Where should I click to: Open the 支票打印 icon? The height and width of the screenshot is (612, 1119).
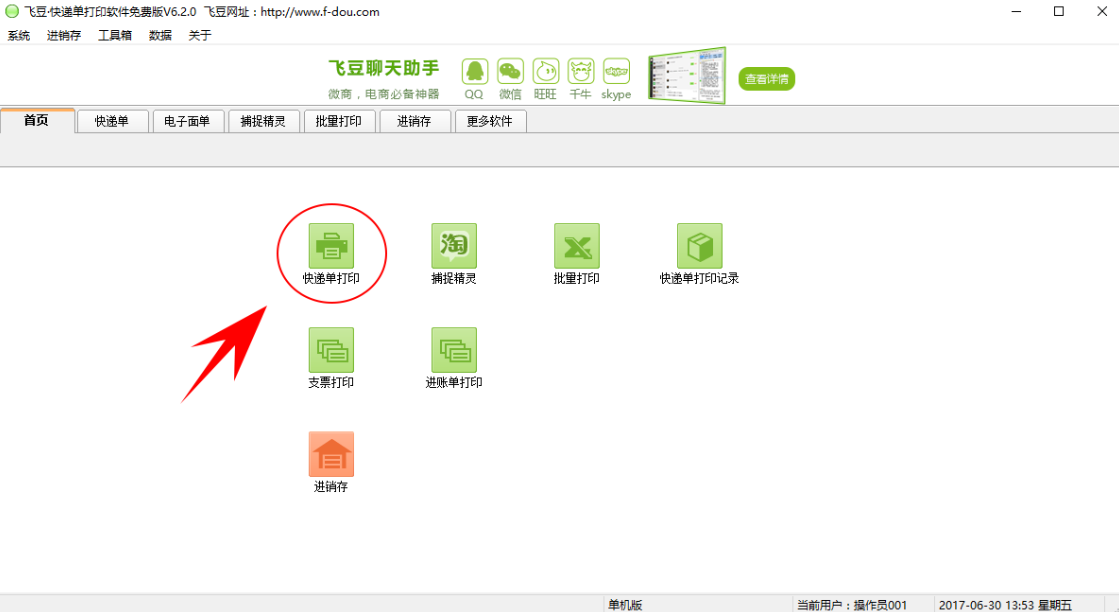point(331,350)
